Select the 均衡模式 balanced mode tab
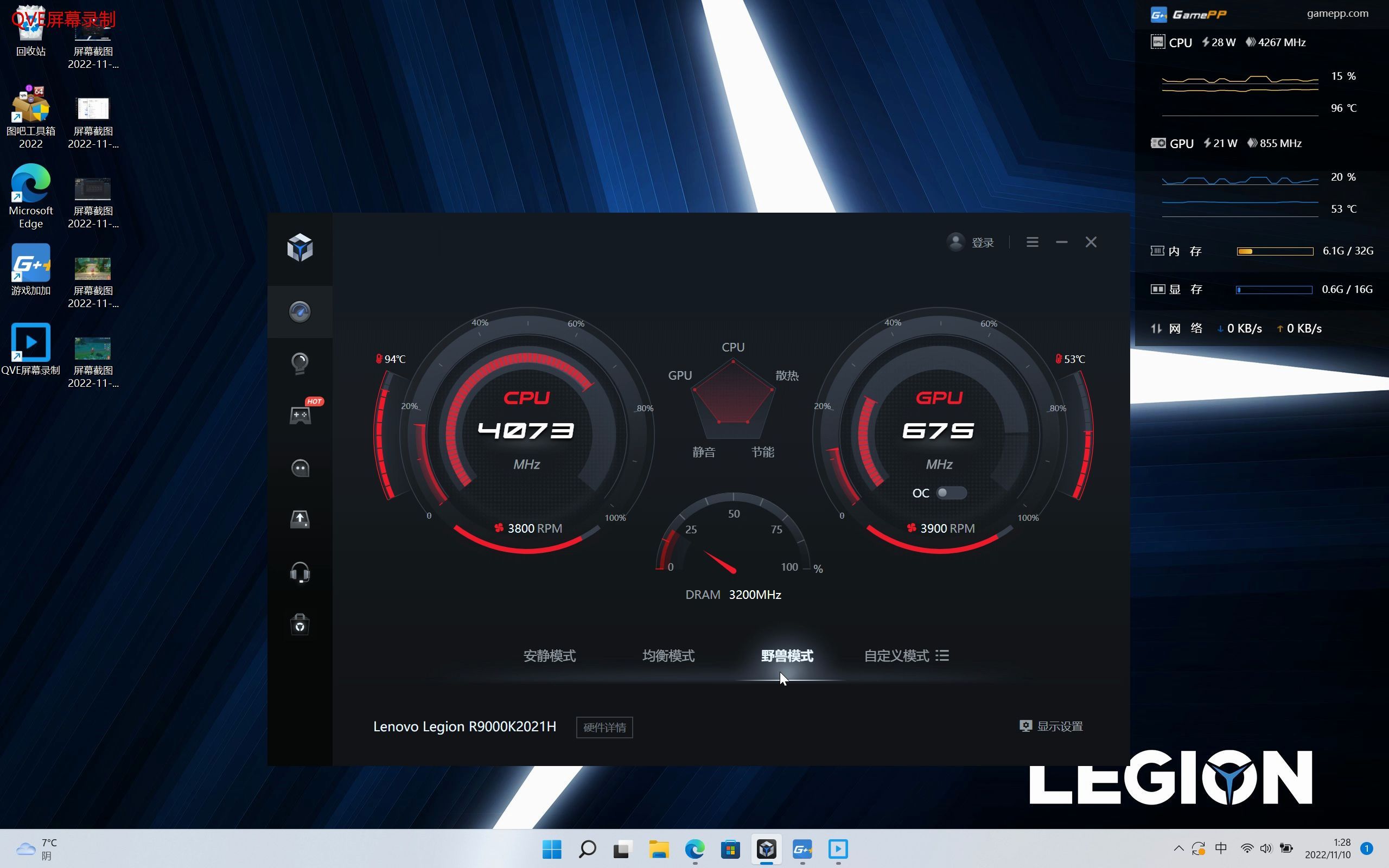Image resolution: width=1389 pixels, height=868 pixels. pos(668,655)
